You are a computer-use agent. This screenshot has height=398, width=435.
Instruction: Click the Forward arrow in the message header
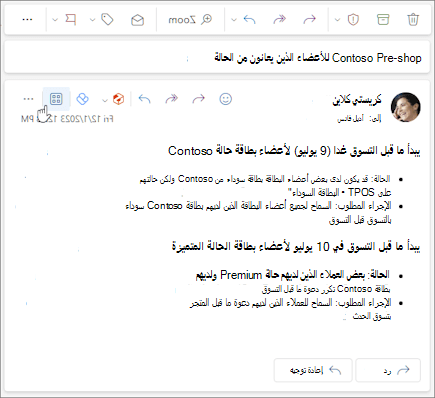(x=144, y=99)
